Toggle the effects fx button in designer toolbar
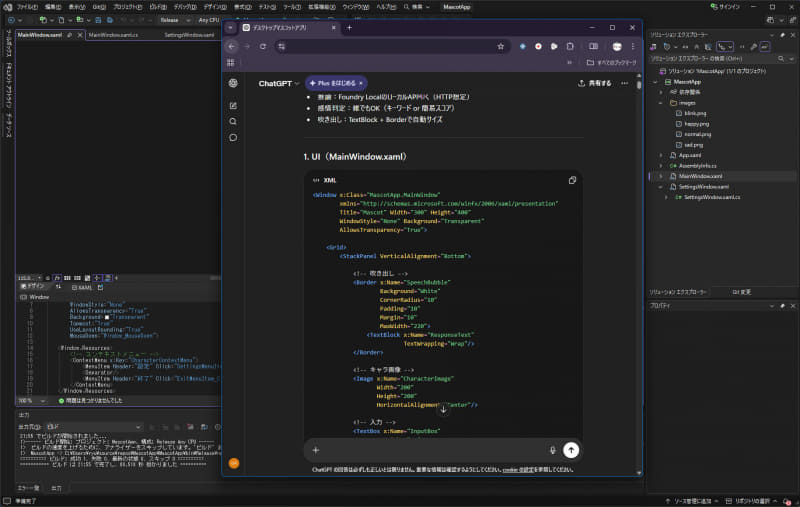Viewport: 800px width, 507px height. [57, 278]
